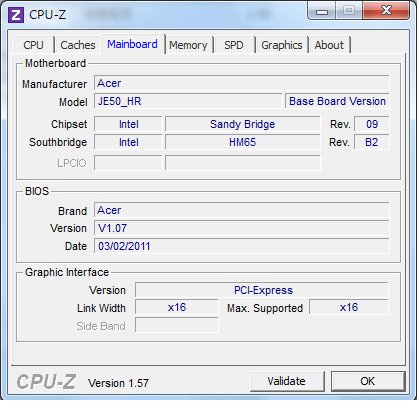The image size is (419, 402).
Task: Go to the Memory tab
Action: pos(188,45)
